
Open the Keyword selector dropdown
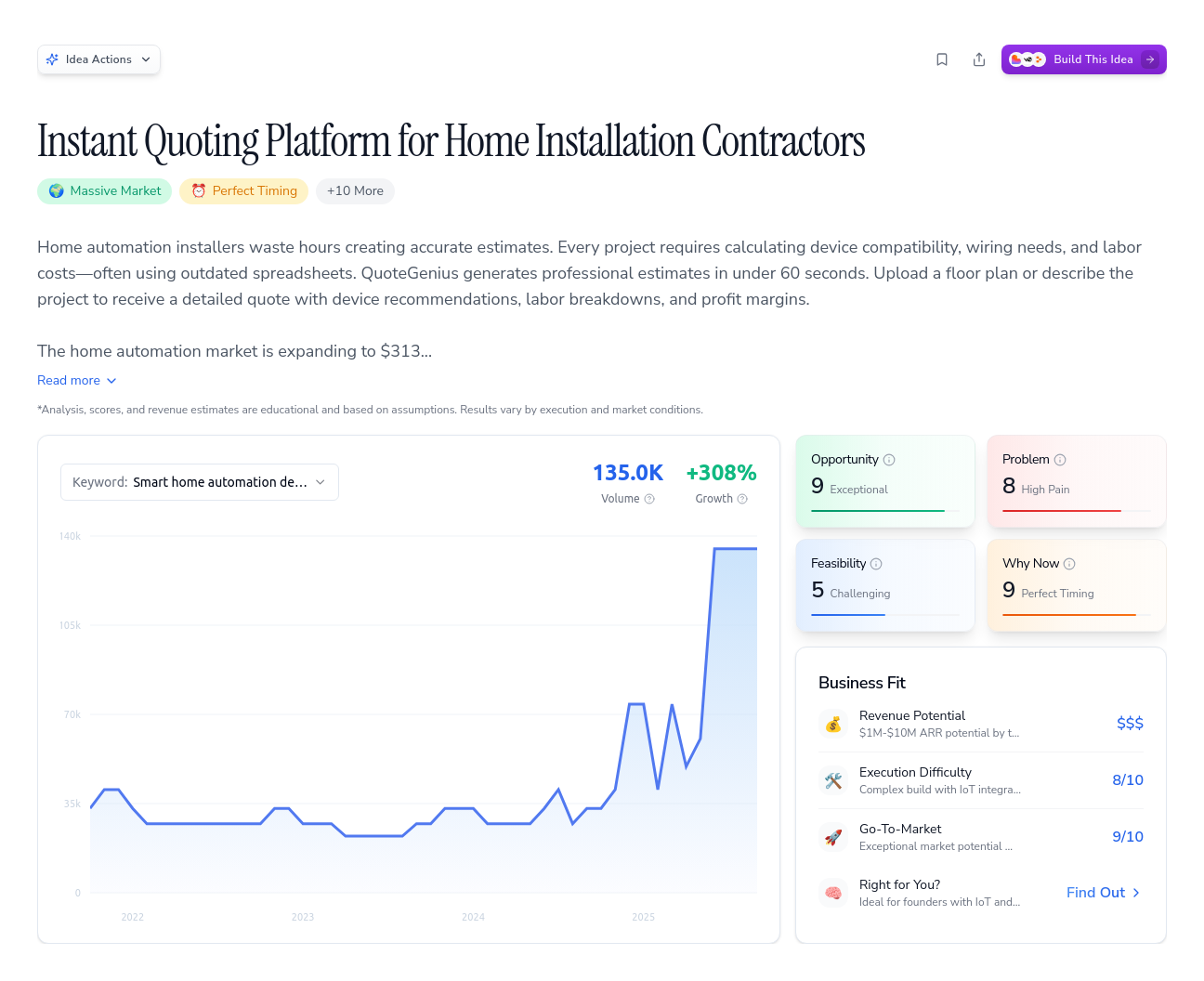point(200,482)
